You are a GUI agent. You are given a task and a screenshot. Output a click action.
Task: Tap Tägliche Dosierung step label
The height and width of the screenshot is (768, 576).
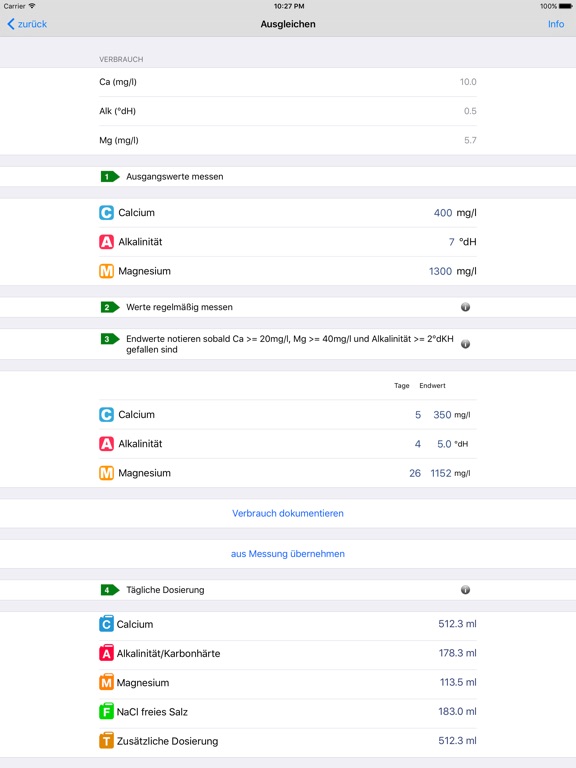pyautogui.click(x=165, y=590)
